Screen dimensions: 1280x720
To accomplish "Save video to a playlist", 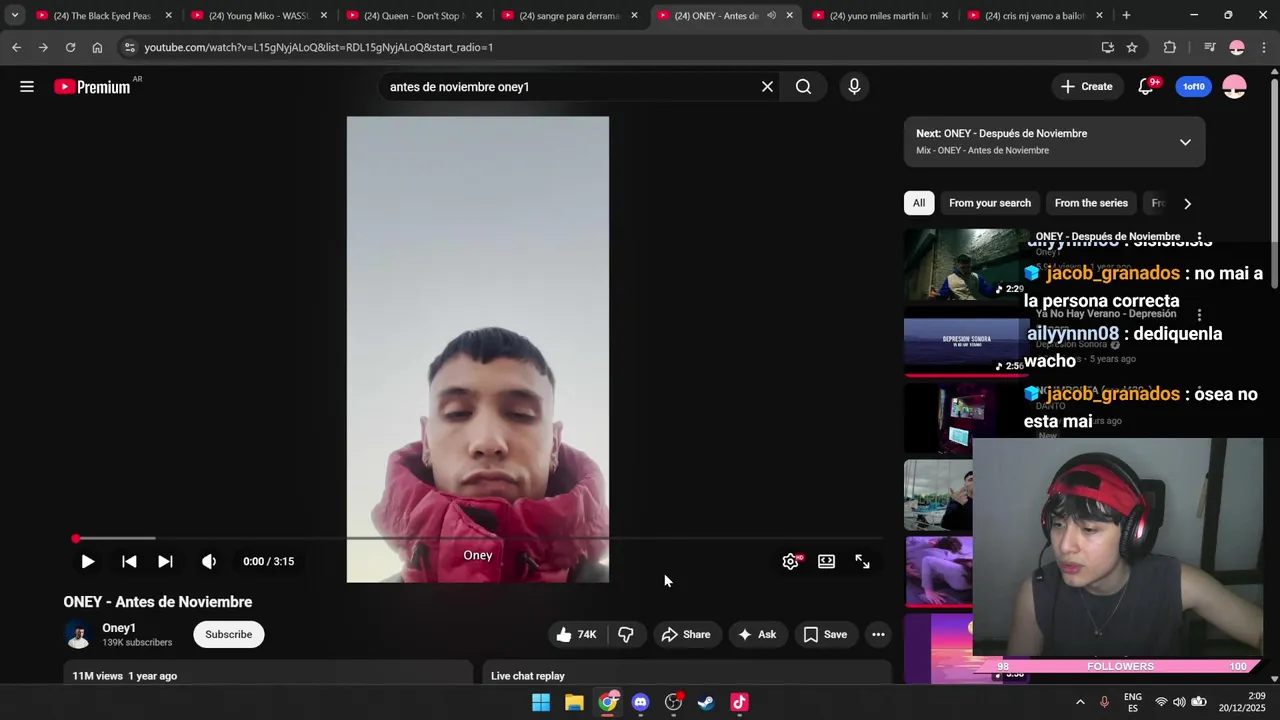I will (x=825, y=635).
